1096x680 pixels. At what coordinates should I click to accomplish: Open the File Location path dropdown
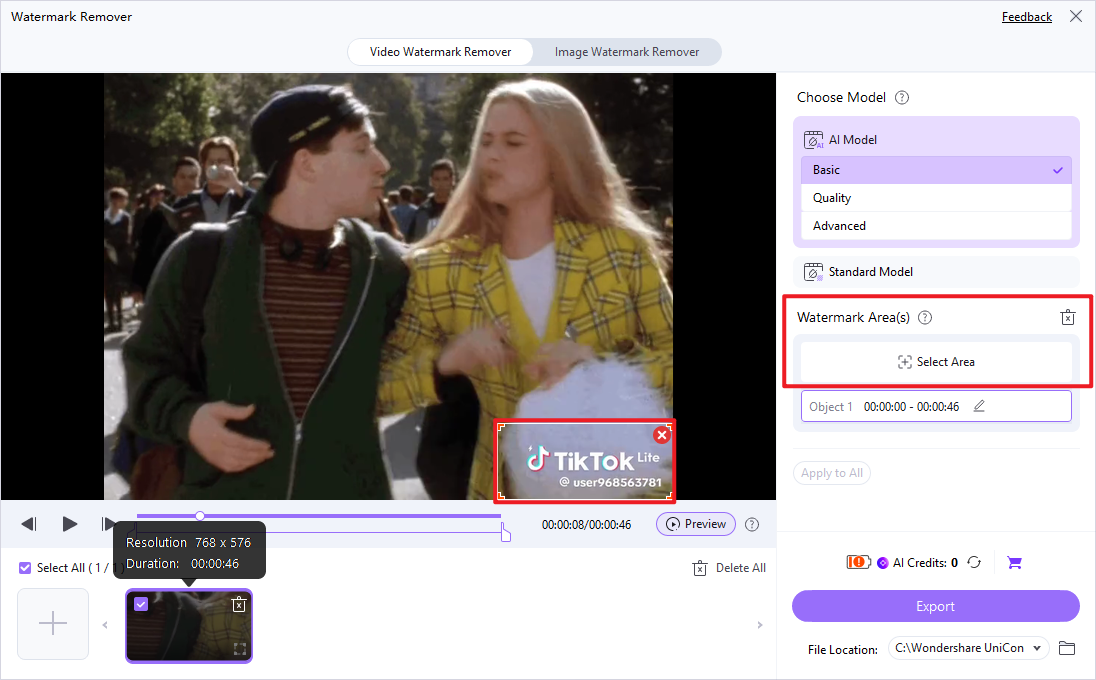[968, 648]
